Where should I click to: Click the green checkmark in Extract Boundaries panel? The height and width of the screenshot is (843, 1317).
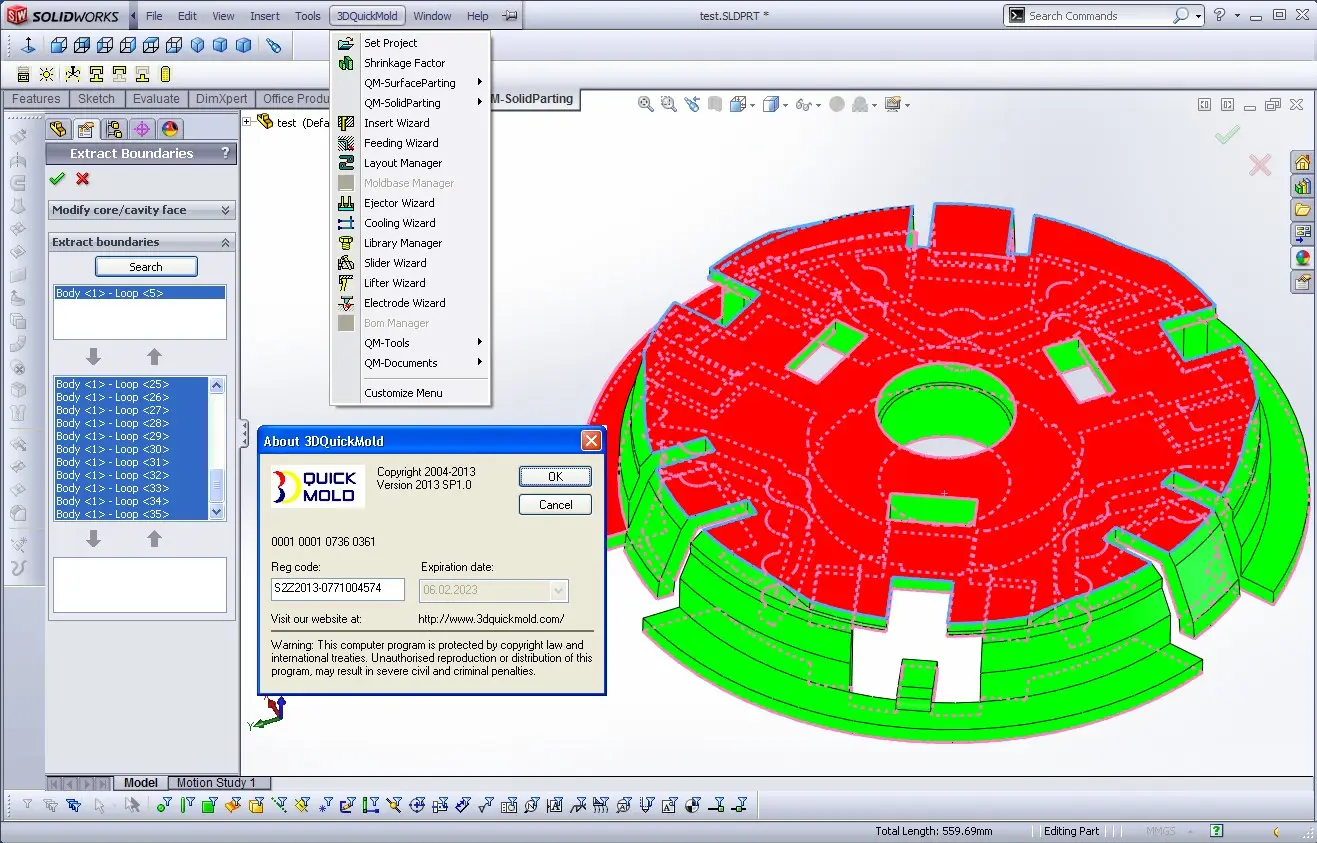[57, 179]
